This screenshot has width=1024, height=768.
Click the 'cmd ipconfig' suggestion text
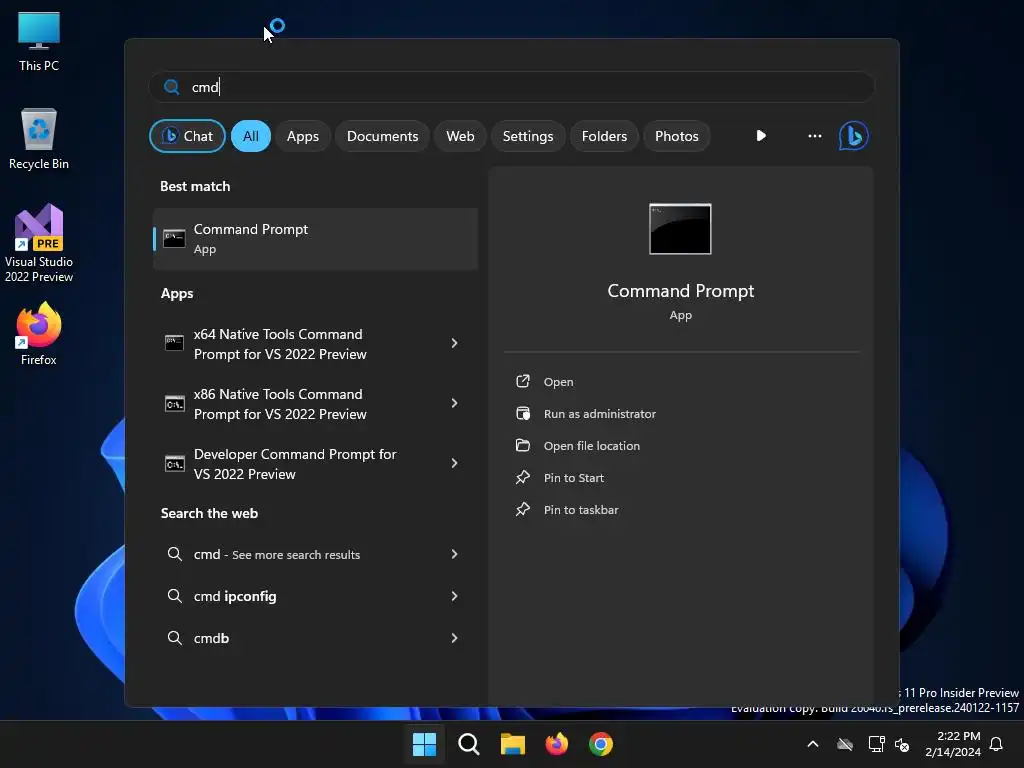(235, 596)
